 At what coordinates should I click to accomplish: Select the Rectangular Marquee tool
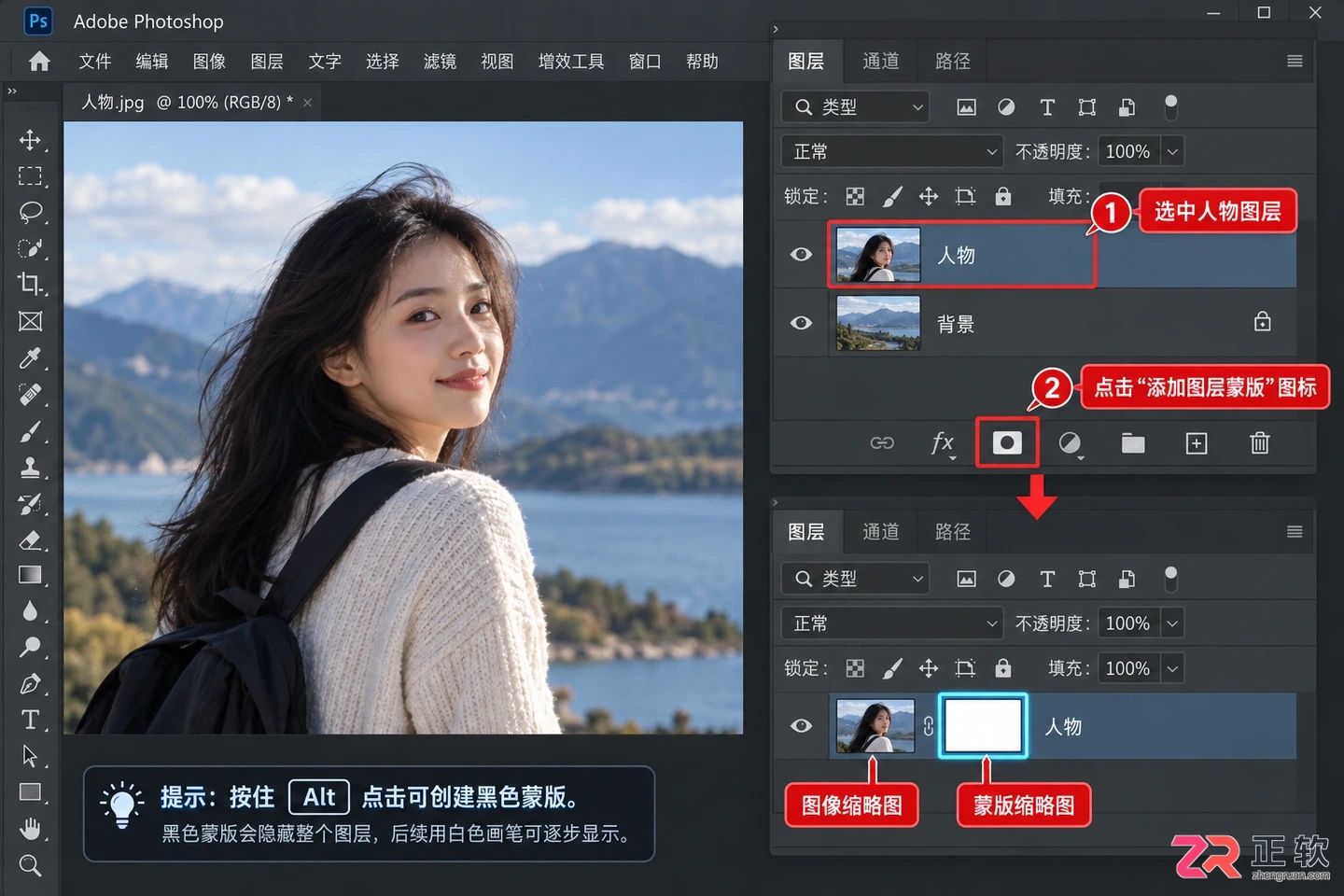click(30, 176)
